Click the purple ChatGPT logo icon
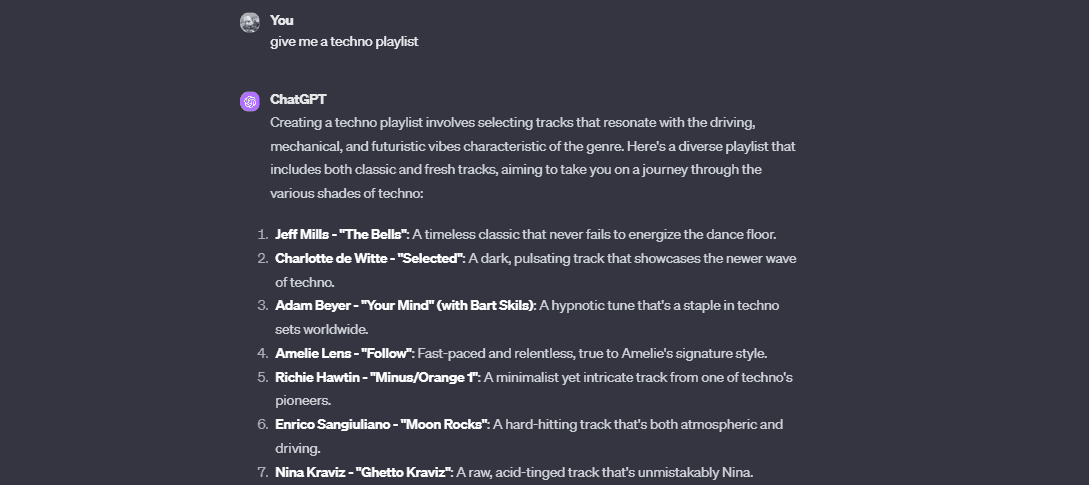The height and width of the screenshot is (485, 1089). coord(250,101)
